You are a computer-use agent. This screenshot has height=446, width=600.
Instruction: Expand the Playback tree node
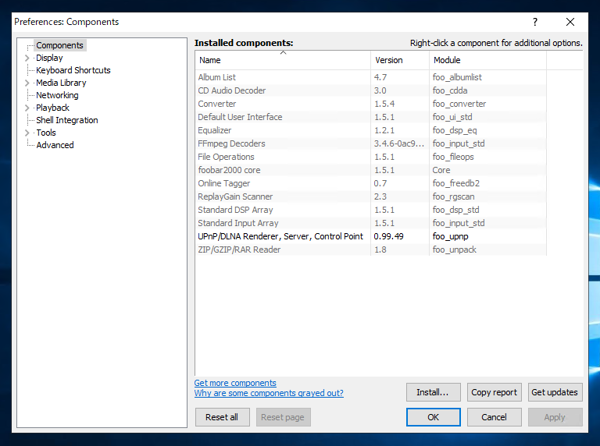coord(28,108)
